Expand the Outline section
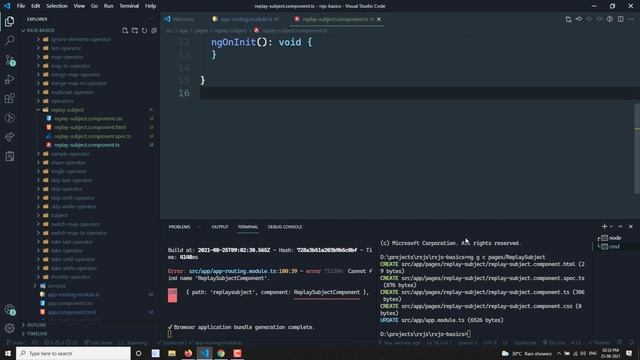 coord(36,325)
